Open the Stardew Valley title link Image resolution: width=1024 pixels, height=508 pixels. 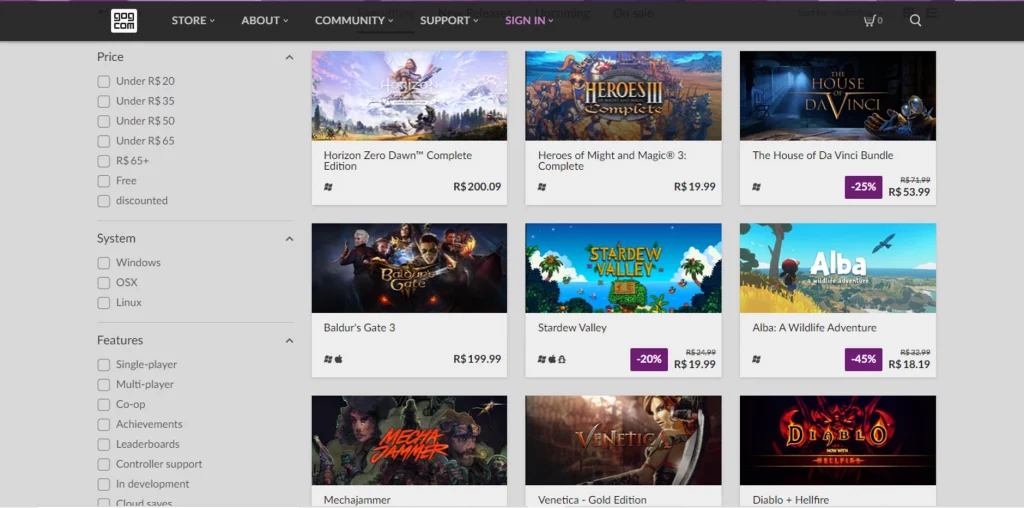tap(572, 328)
